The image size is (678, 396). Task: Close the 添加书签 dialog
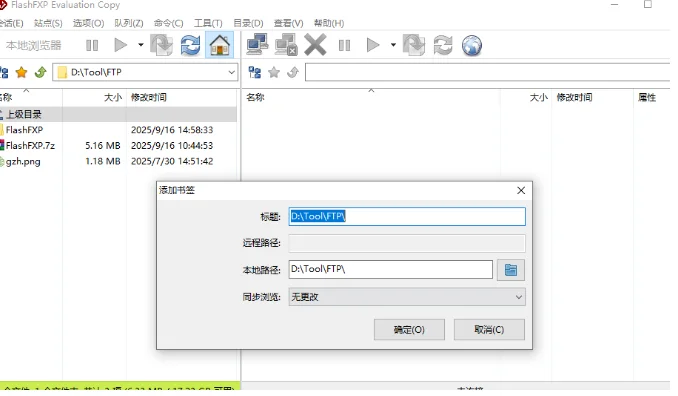coord(521,190)
